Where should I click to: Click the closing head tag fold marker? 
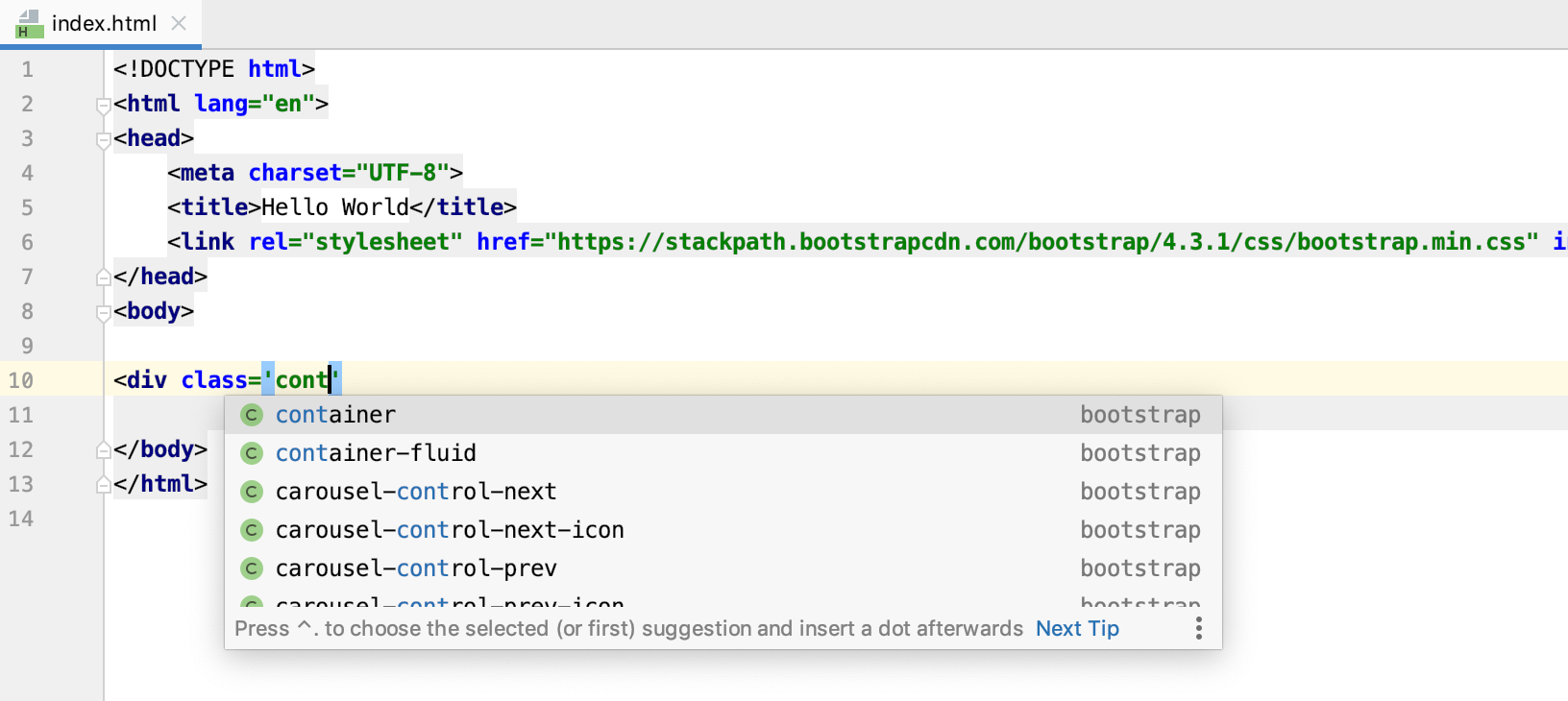click(103, 278)
